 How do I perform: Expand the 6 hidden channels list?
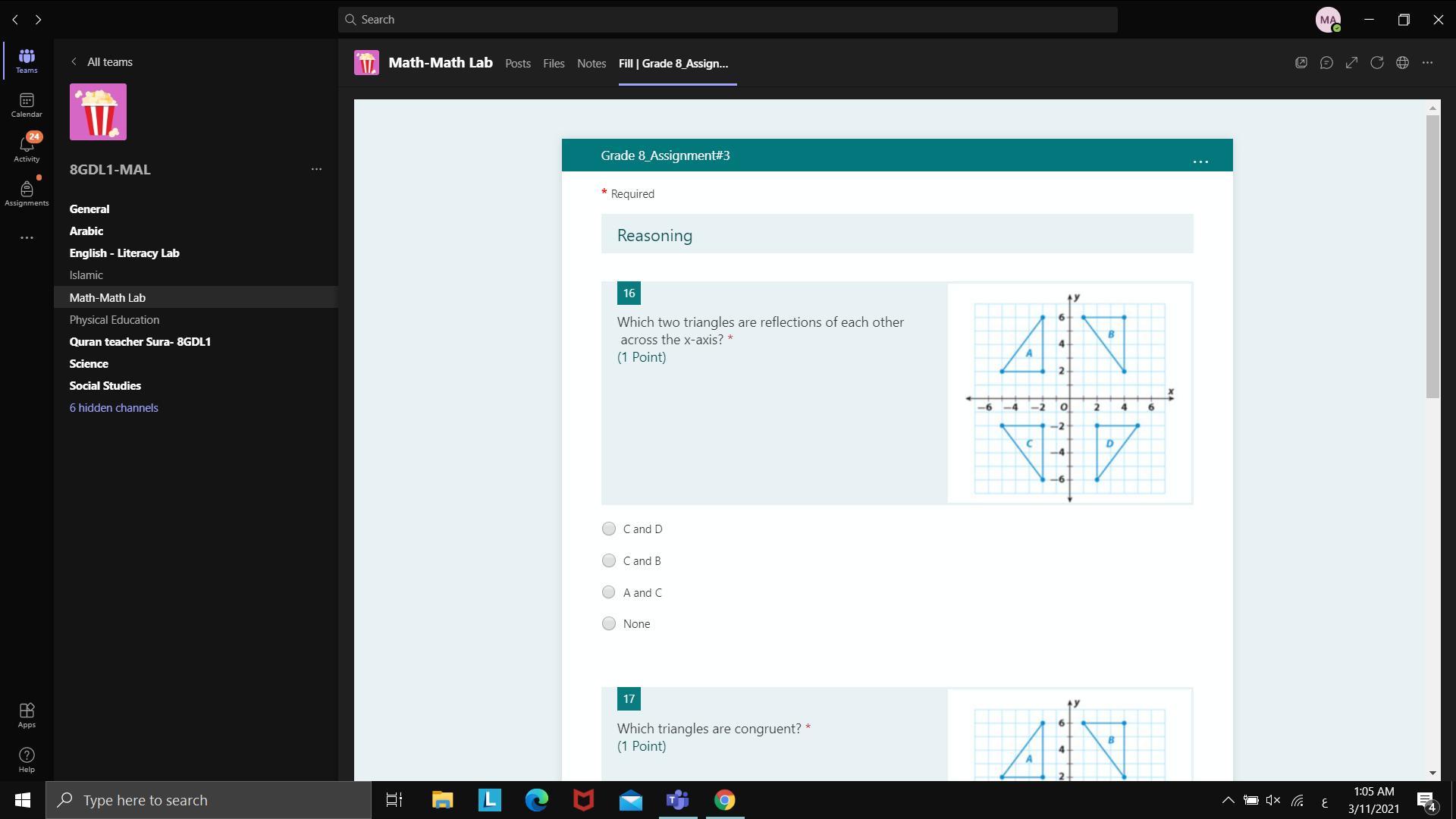(x=114, y=408)
